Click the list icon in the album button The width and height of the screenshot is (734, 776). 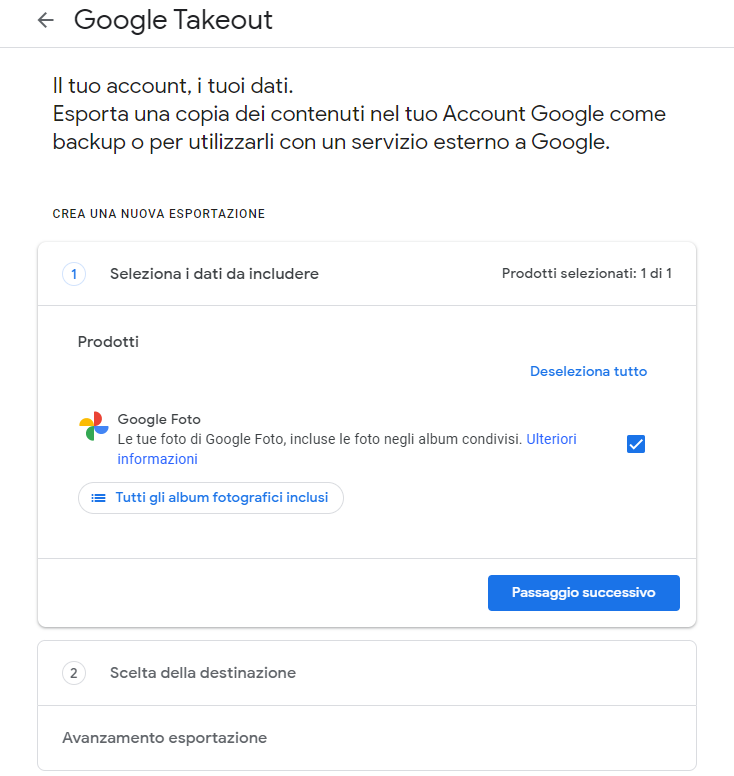pyautogui.click(x=98, y=498)
